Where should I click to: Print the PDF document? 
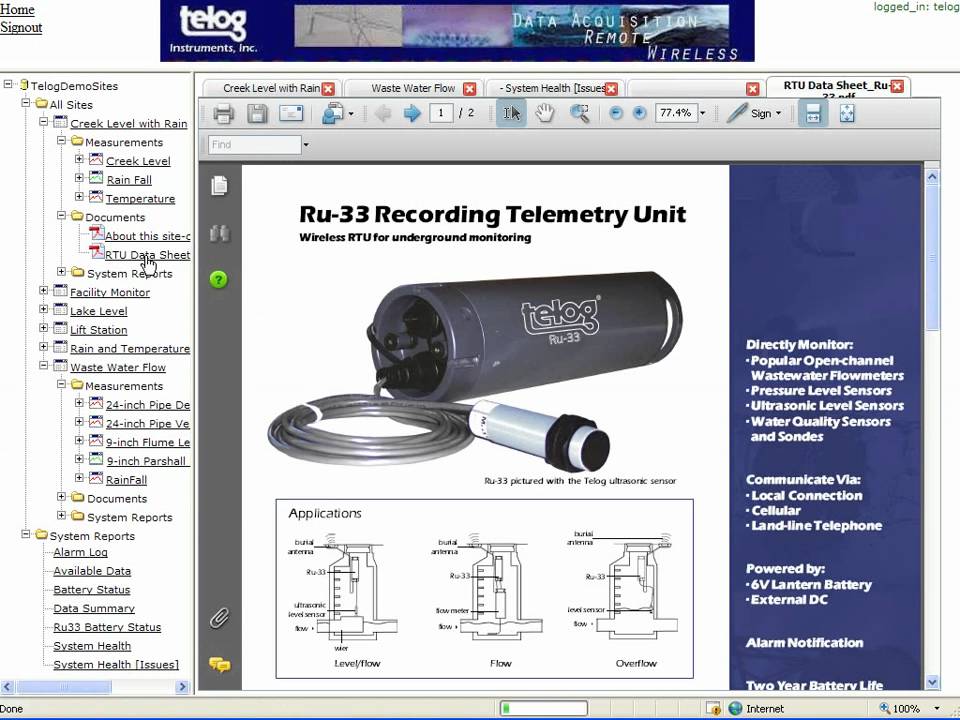click(223, 113)
